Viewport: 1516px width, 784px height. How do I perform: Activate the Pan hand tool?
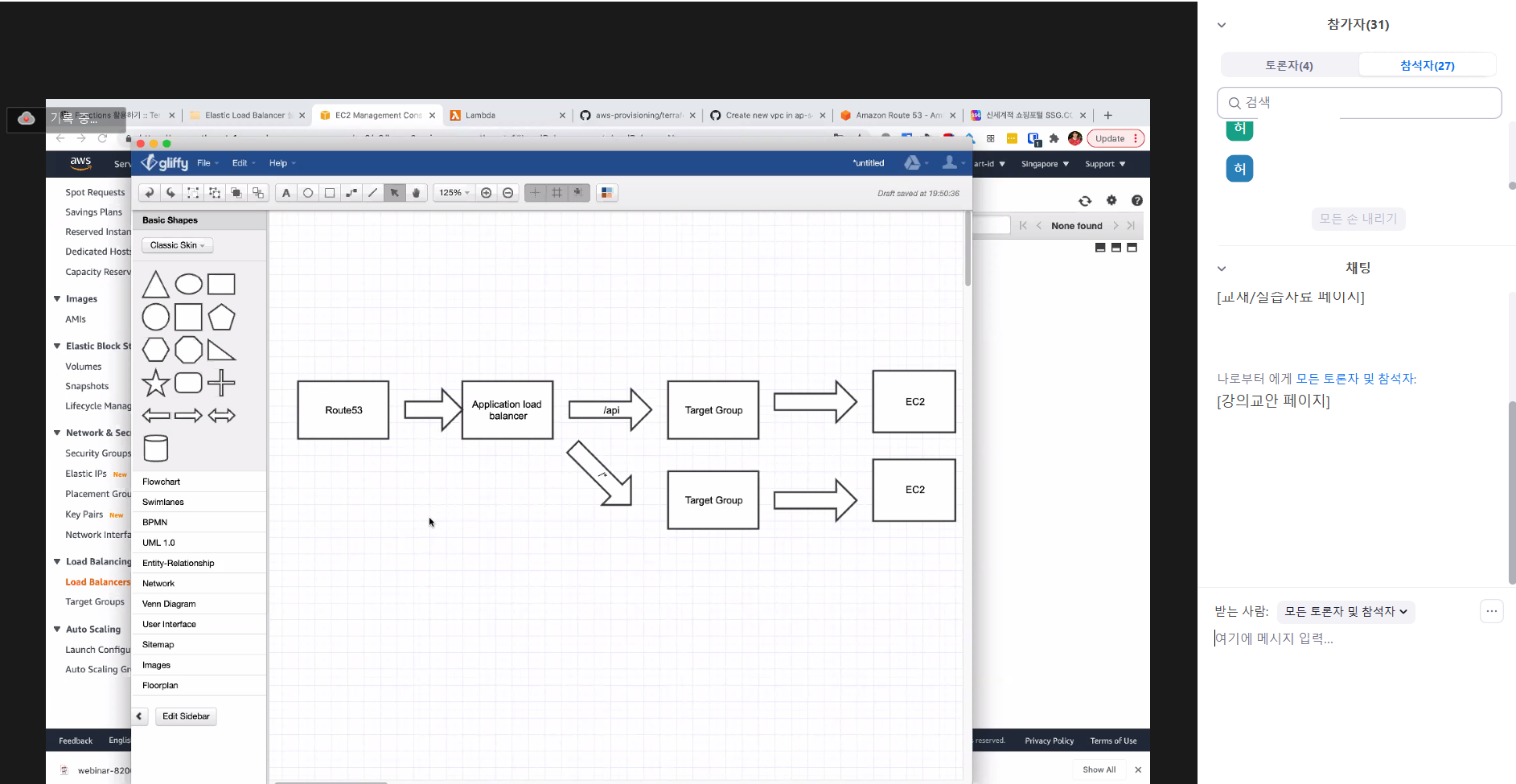click(416, 193)
